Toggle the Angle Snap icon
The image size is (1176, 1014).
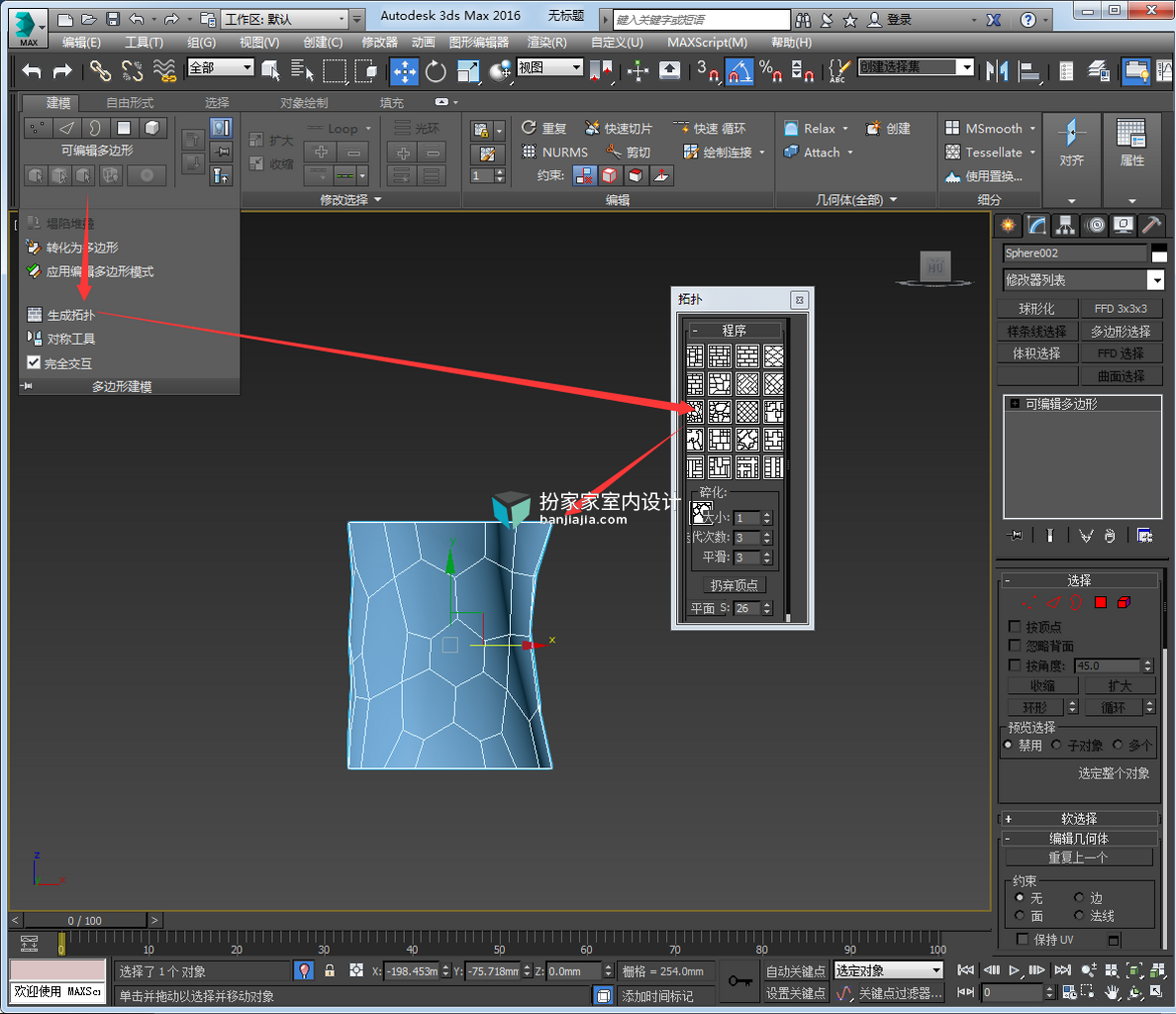click(x=738, y=71)
